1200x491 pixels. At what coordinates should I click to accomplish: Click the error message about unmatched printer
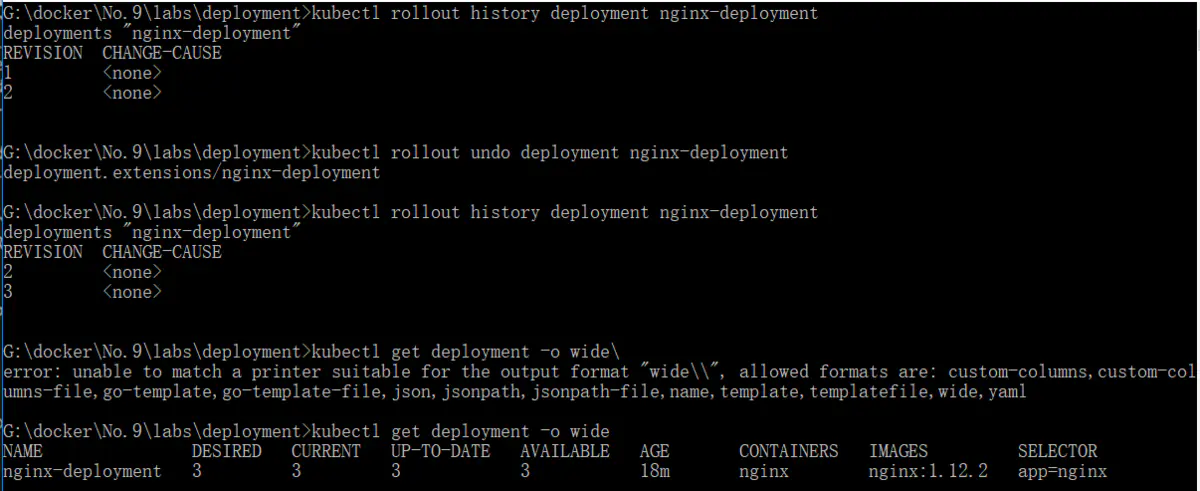click(x=598, y=372)
